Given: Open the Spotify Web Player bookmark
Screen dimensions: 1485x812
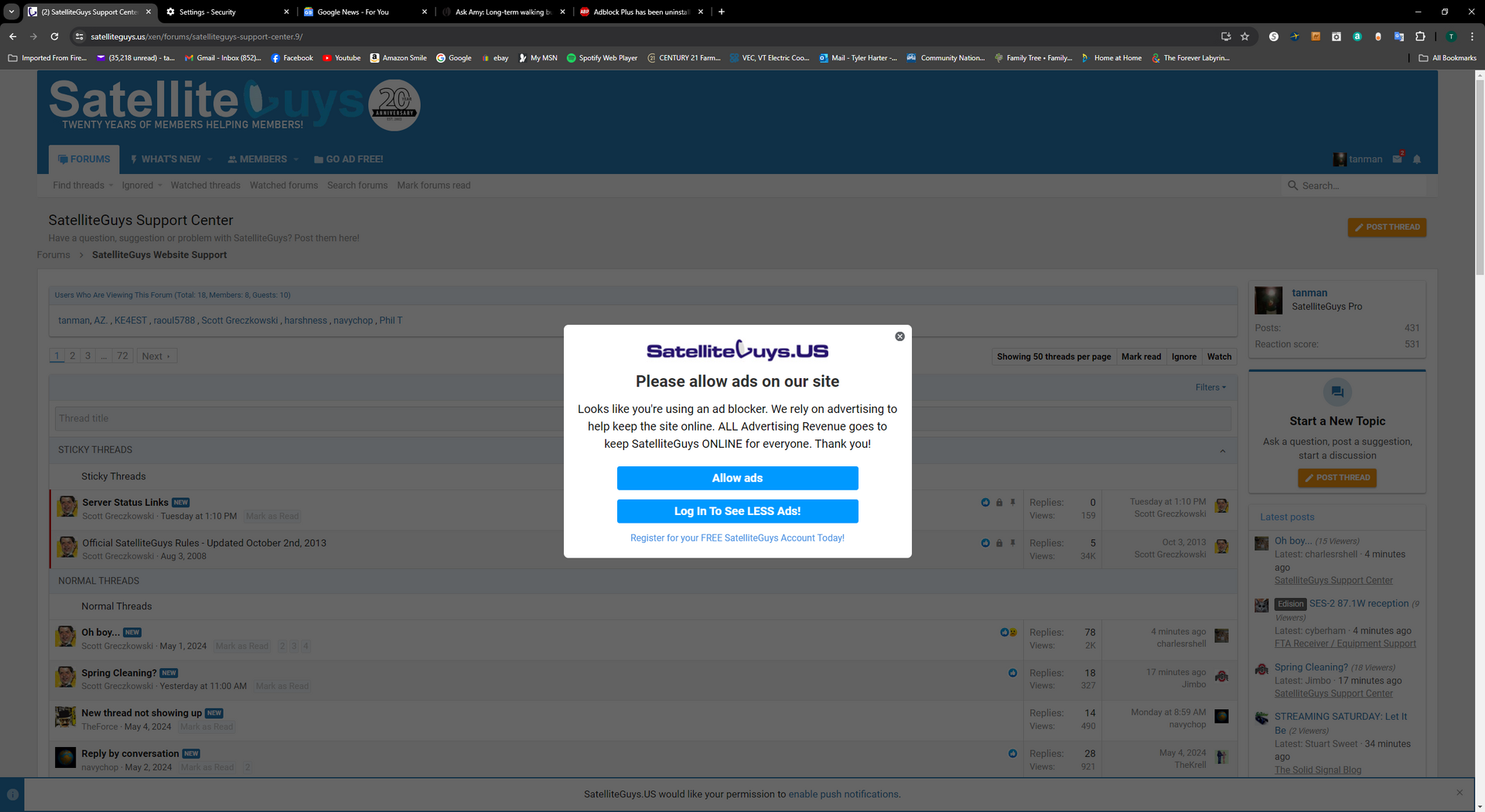Looking at the screenshot, I should [x=602, y=58].
